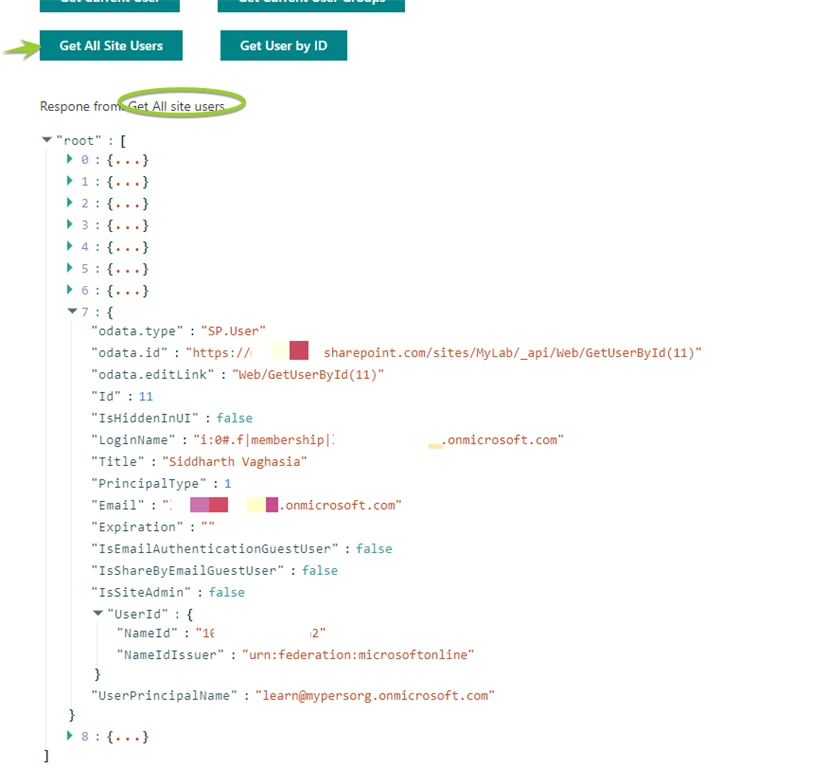Select the empty "Expiration" value

pos(208,527)
